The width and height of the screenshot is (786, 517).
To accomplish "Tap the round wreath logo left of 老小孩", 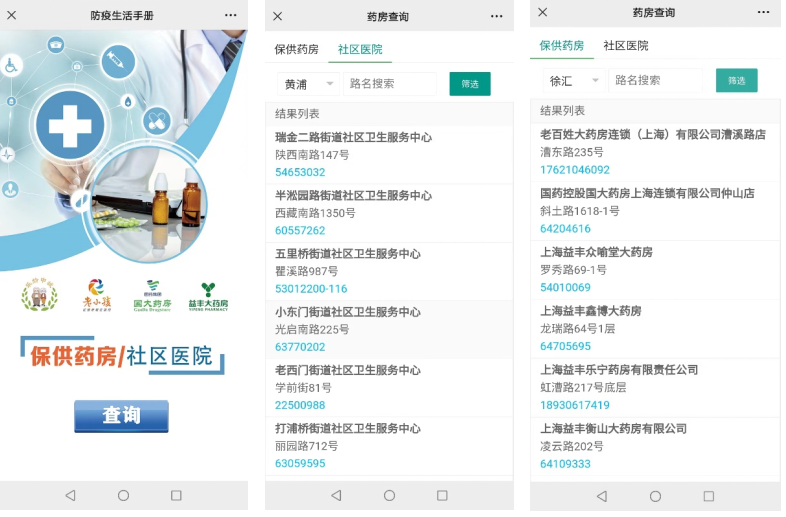I will point(40,295).
